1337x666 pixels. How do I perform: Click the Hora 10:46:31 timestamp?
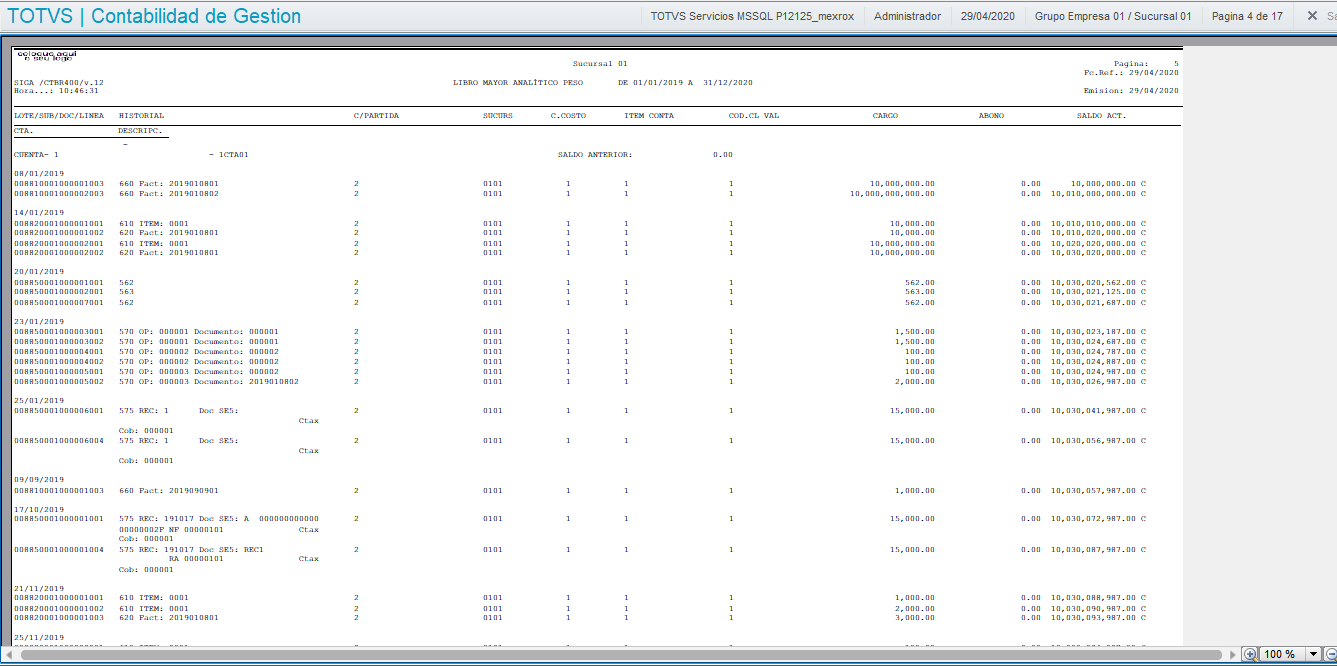[56, 90]
